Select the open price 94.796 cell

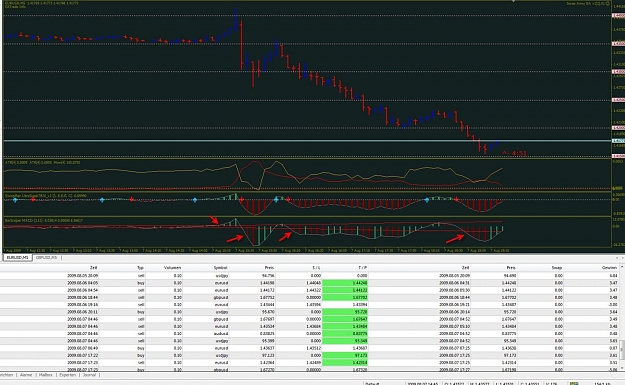coord(267,276)
